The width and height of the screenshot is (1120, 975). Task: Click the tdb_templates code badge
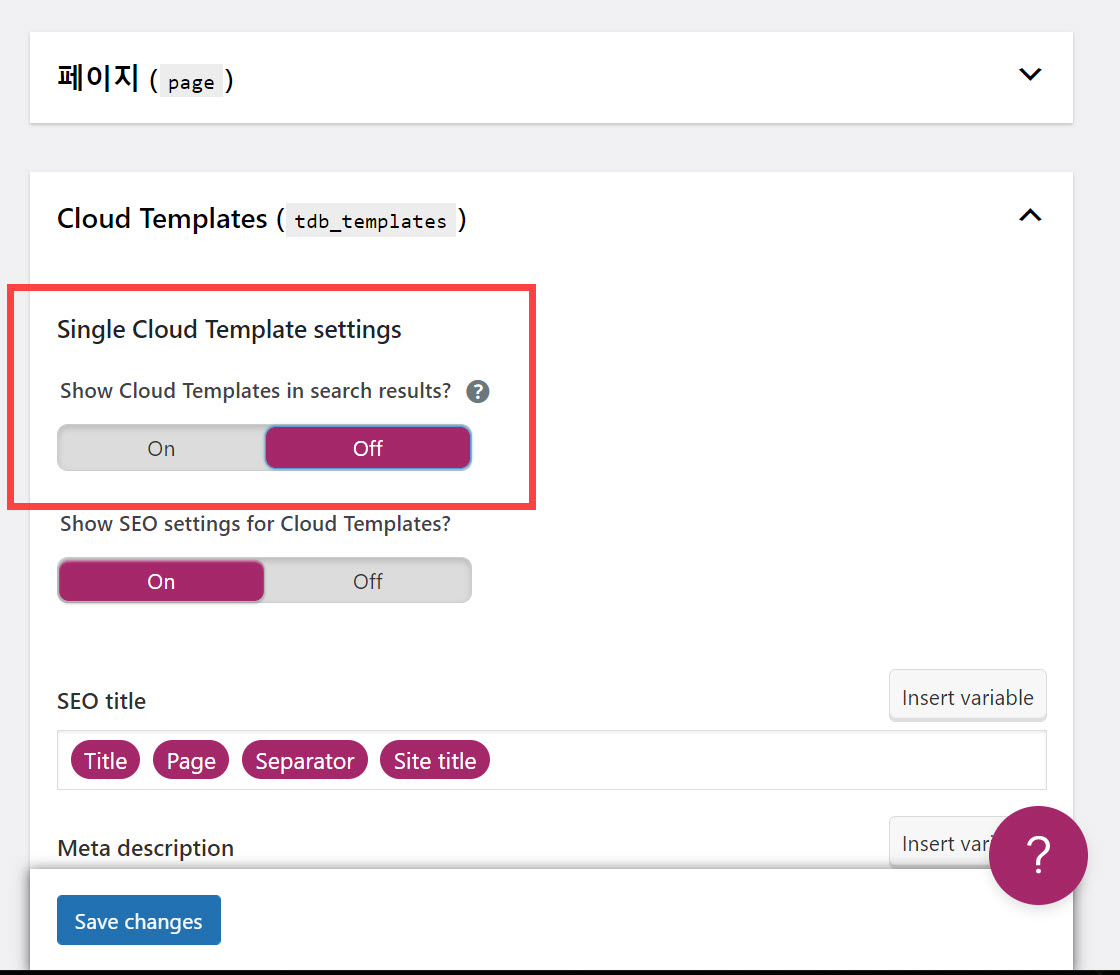[371, 221]
